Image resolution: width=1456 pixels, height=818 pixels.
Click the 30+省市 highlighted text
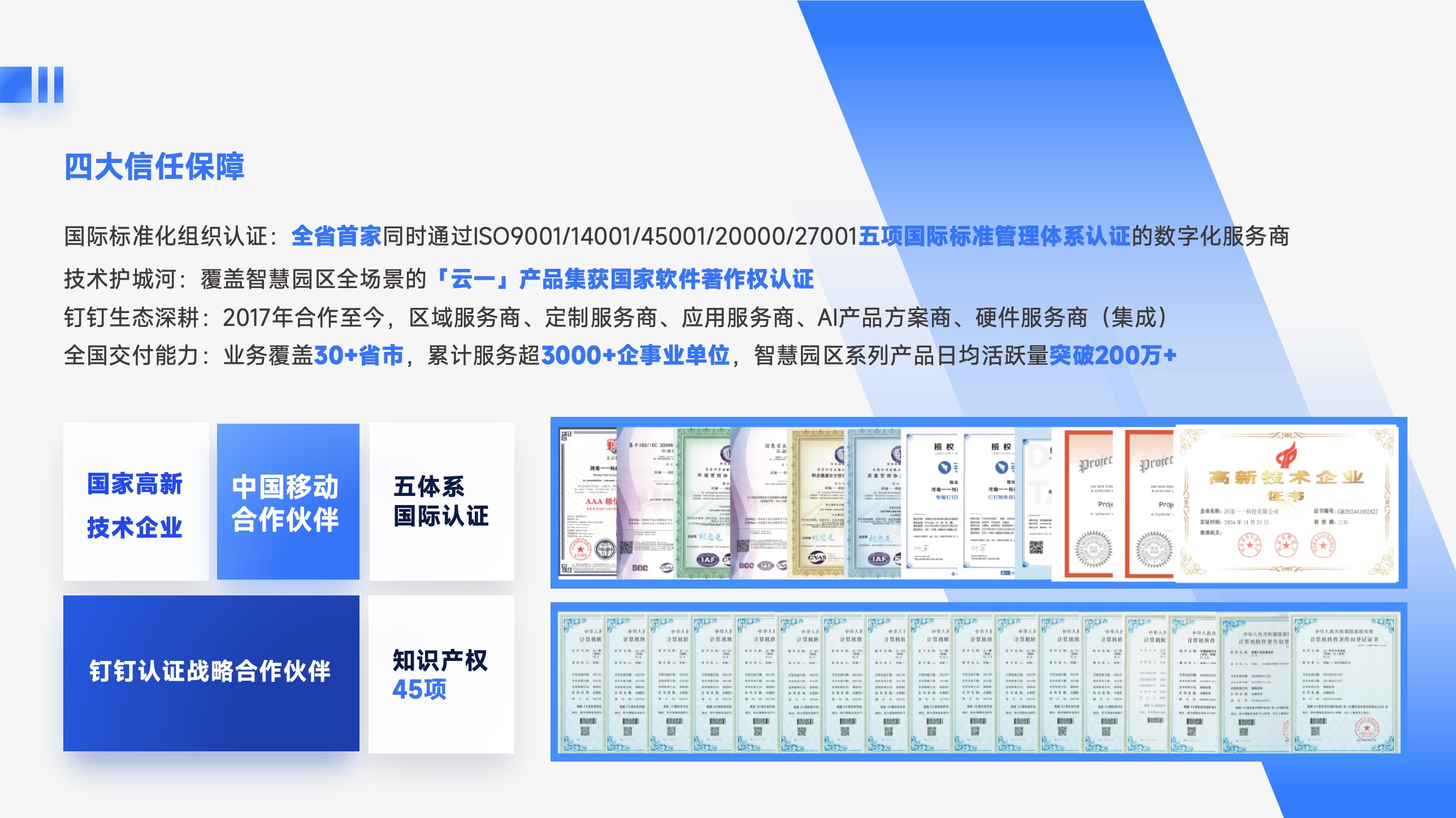point(358,355)
